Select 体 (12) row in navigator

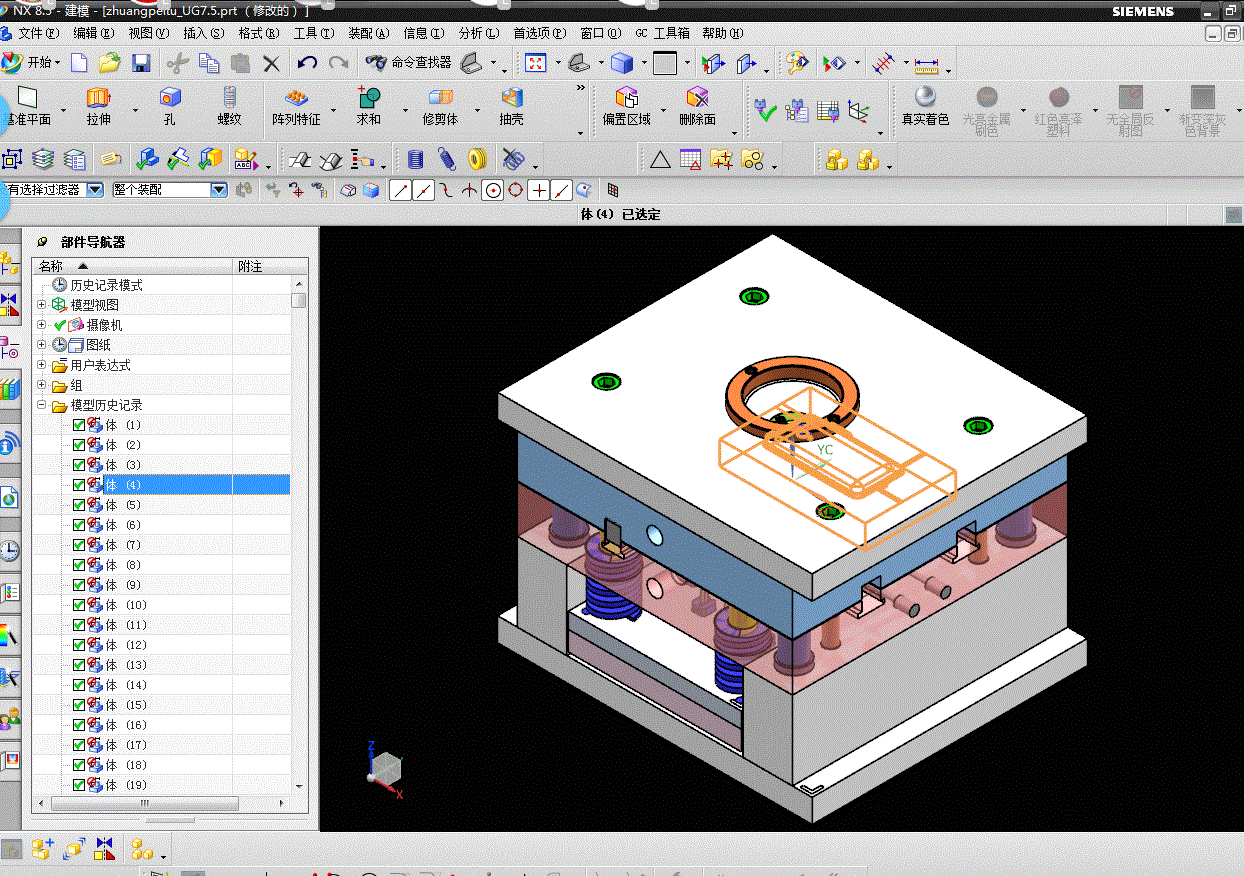click(162, 645)
